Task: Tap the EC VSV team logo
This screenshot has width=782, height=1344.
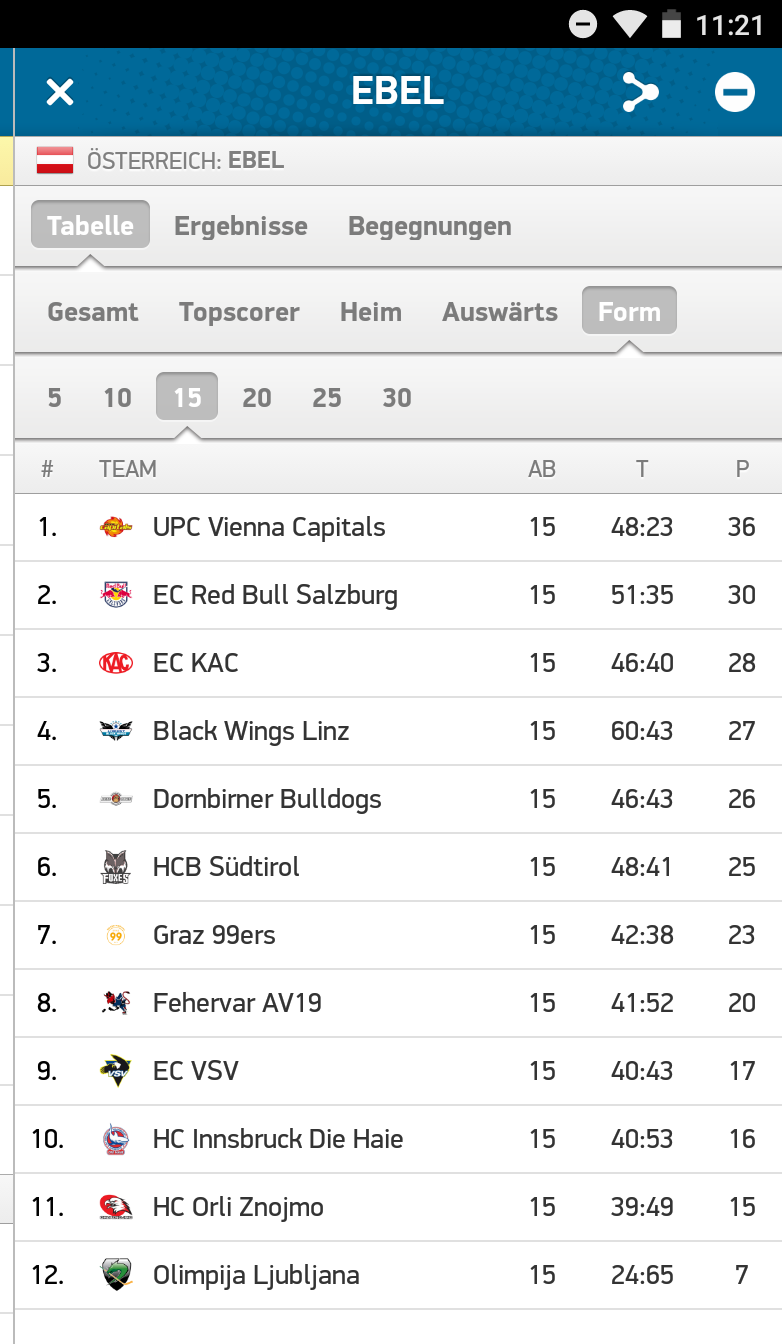Action: tap(116, 1071)
